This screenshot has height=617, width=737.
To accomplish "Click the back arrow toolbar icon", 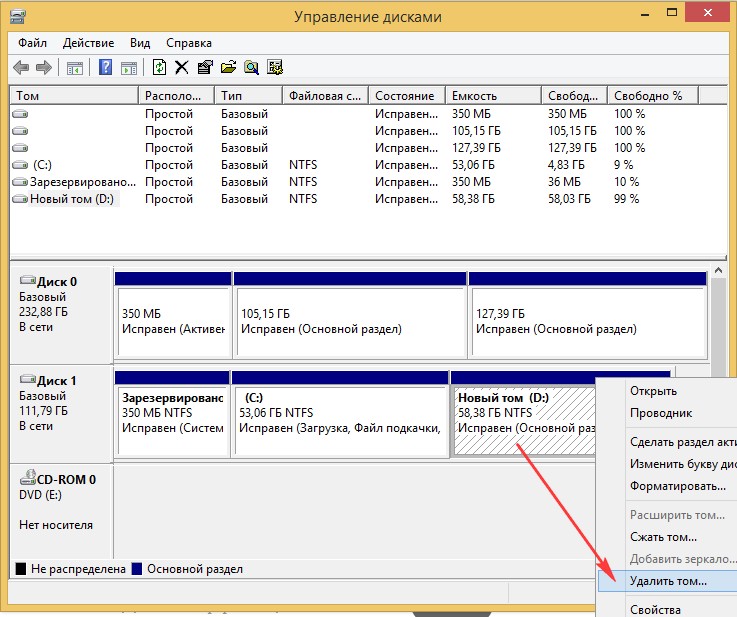I will tap(21, 68).
